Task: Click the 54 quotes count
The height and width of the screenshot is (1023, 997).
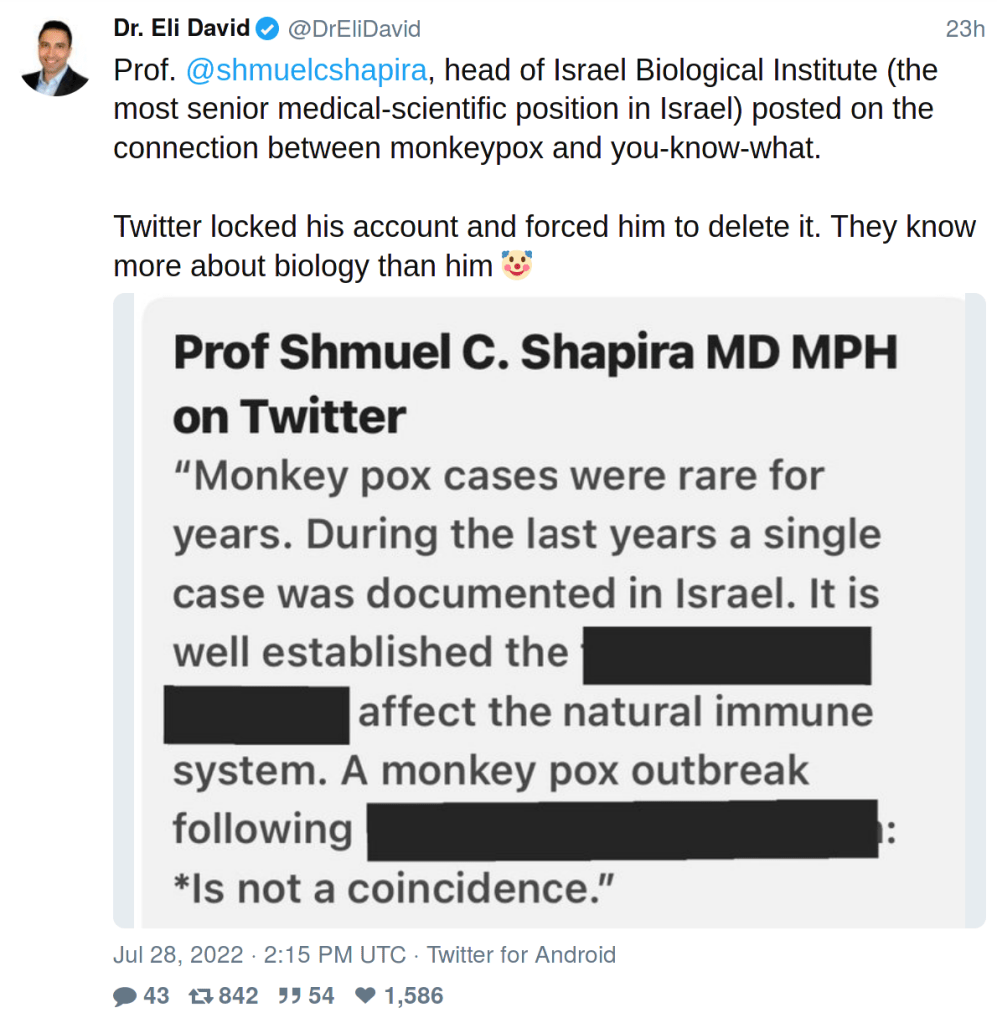Action: [322, 996]
